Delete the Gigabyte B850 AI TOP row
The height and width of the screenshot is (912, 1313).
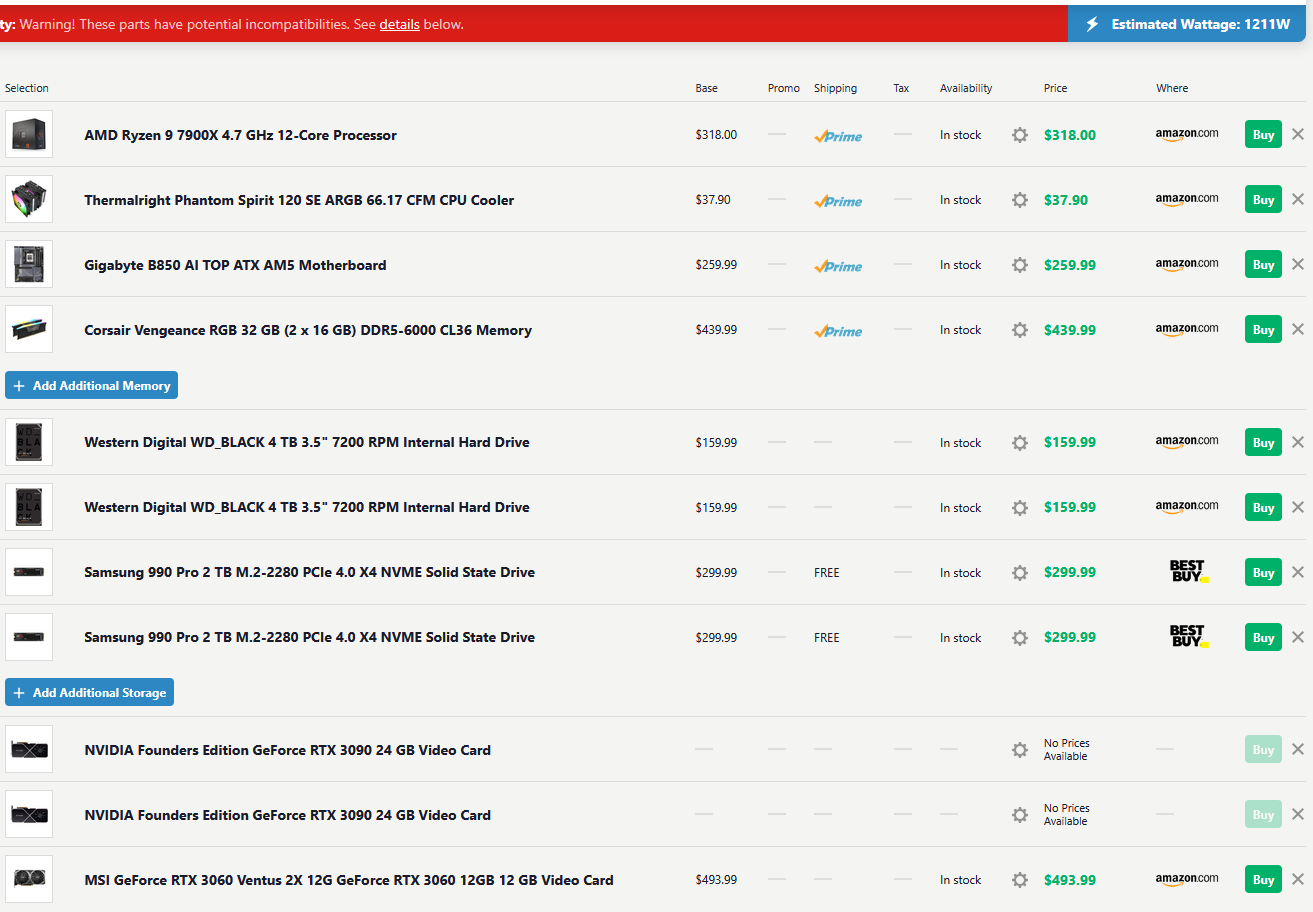point(1298,264)
